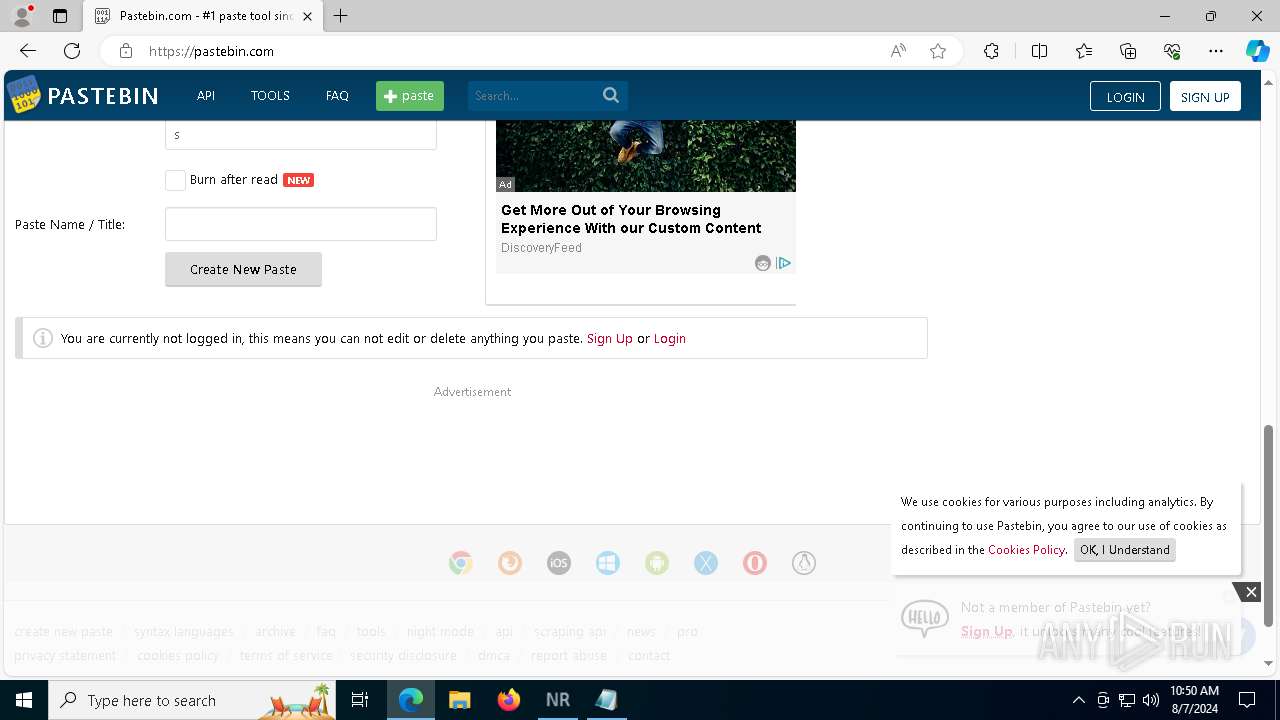1280x720 pixels.
Task: Open the Favorites list icon
Action: (1084, 51)
